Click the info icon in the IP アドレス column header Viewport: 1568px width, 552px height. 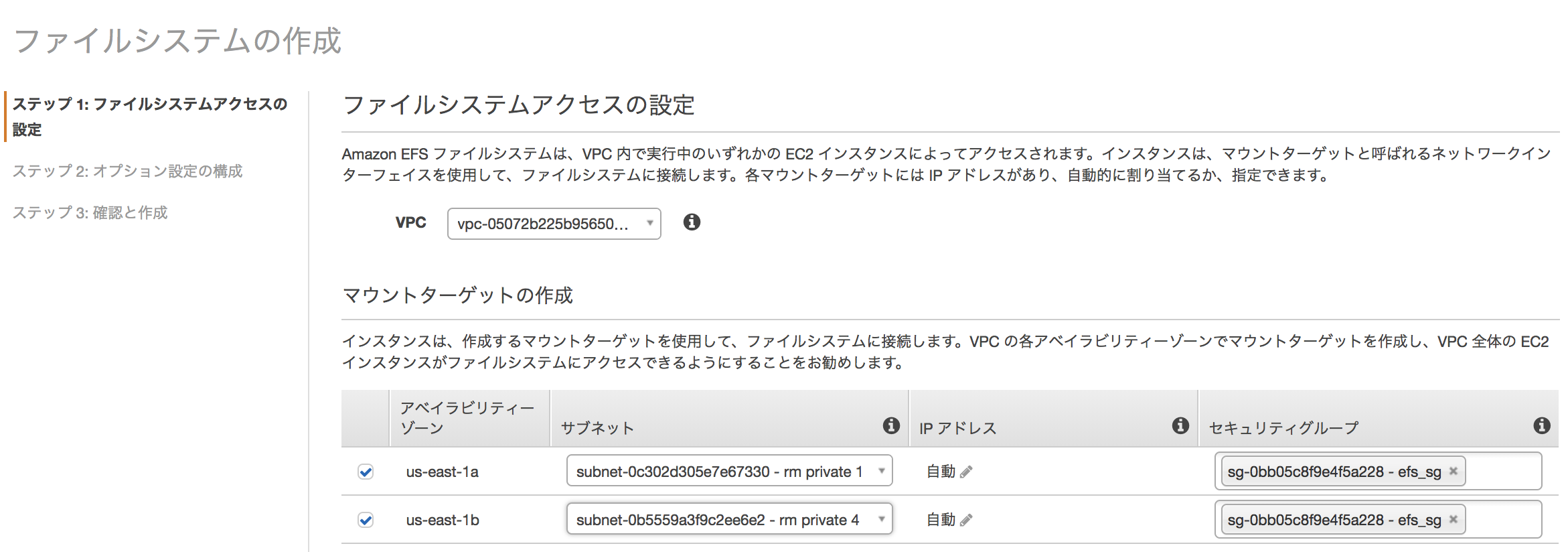[1180, 425]
